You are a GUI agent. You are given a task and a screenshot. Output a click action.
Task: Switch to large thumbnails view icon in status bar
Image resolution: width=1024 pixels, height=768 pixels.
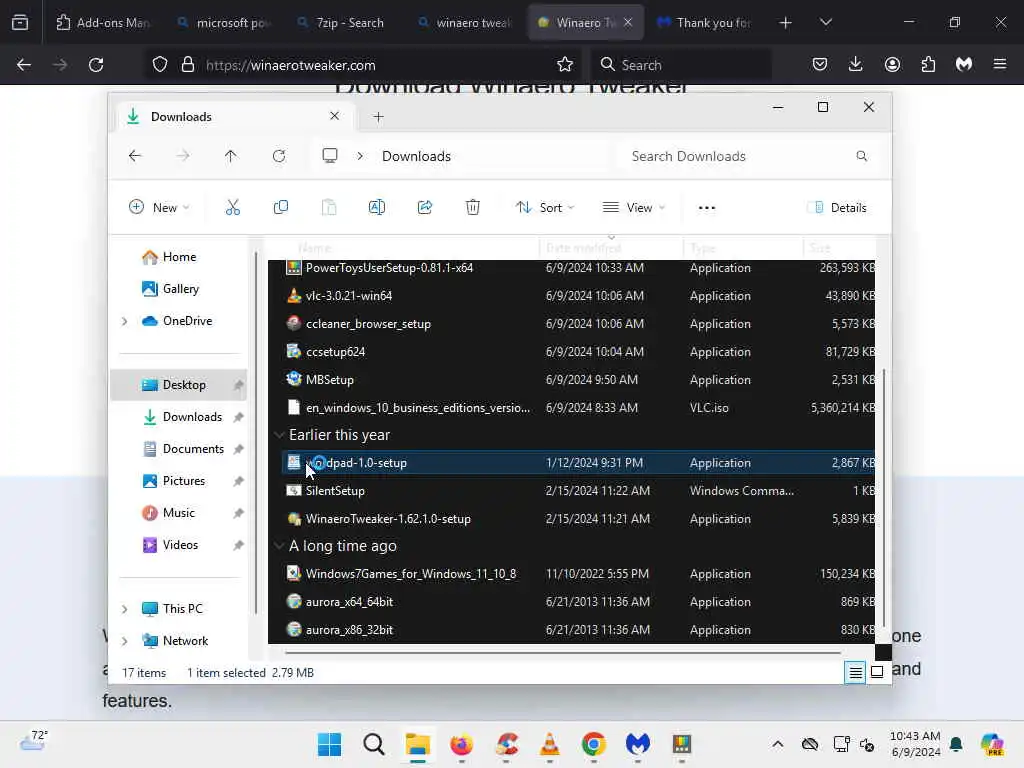coord(877,672)
